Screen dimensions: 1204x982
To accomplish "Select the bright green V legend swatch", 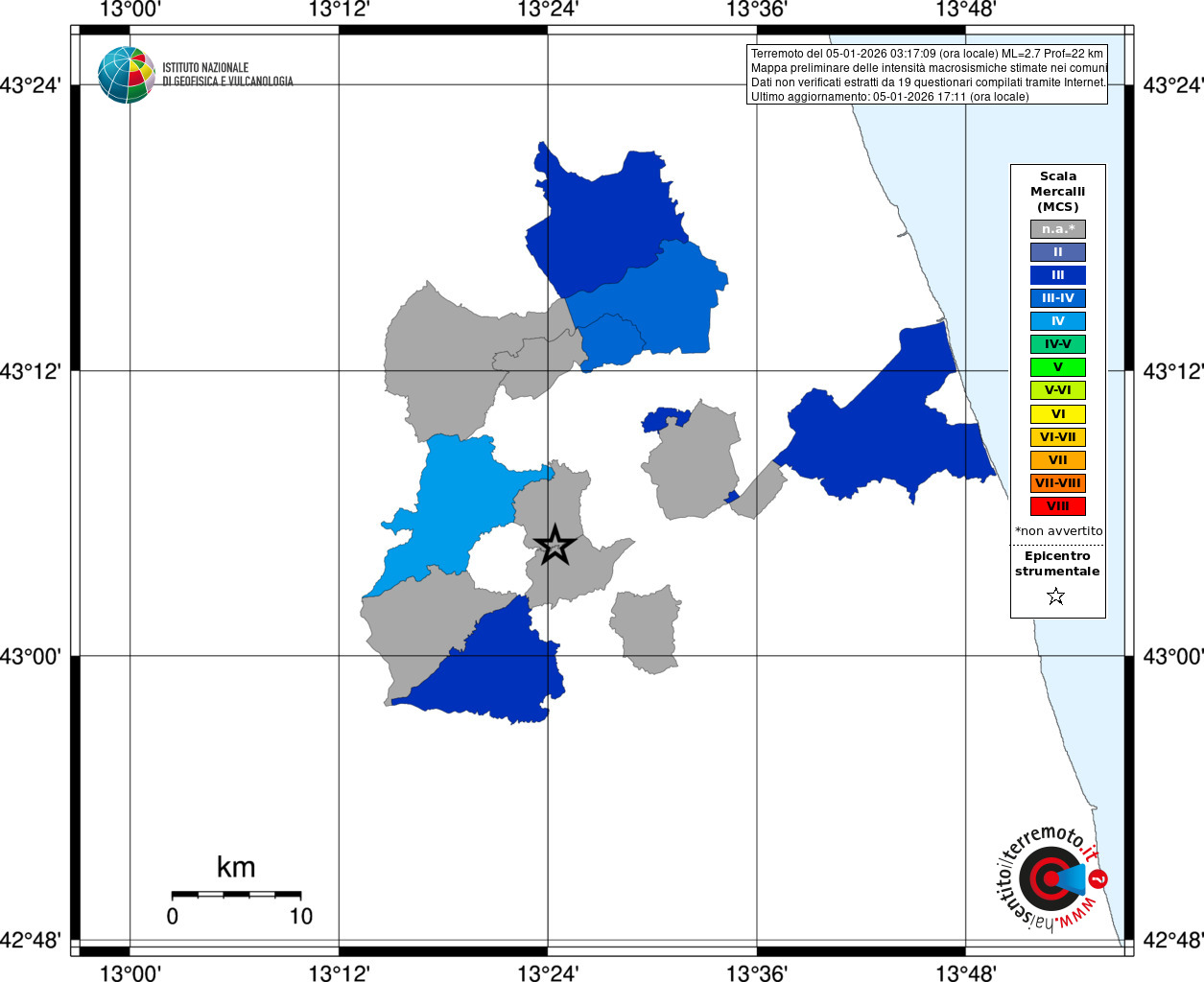I will pyautogui.click(x=1058, y=367).
